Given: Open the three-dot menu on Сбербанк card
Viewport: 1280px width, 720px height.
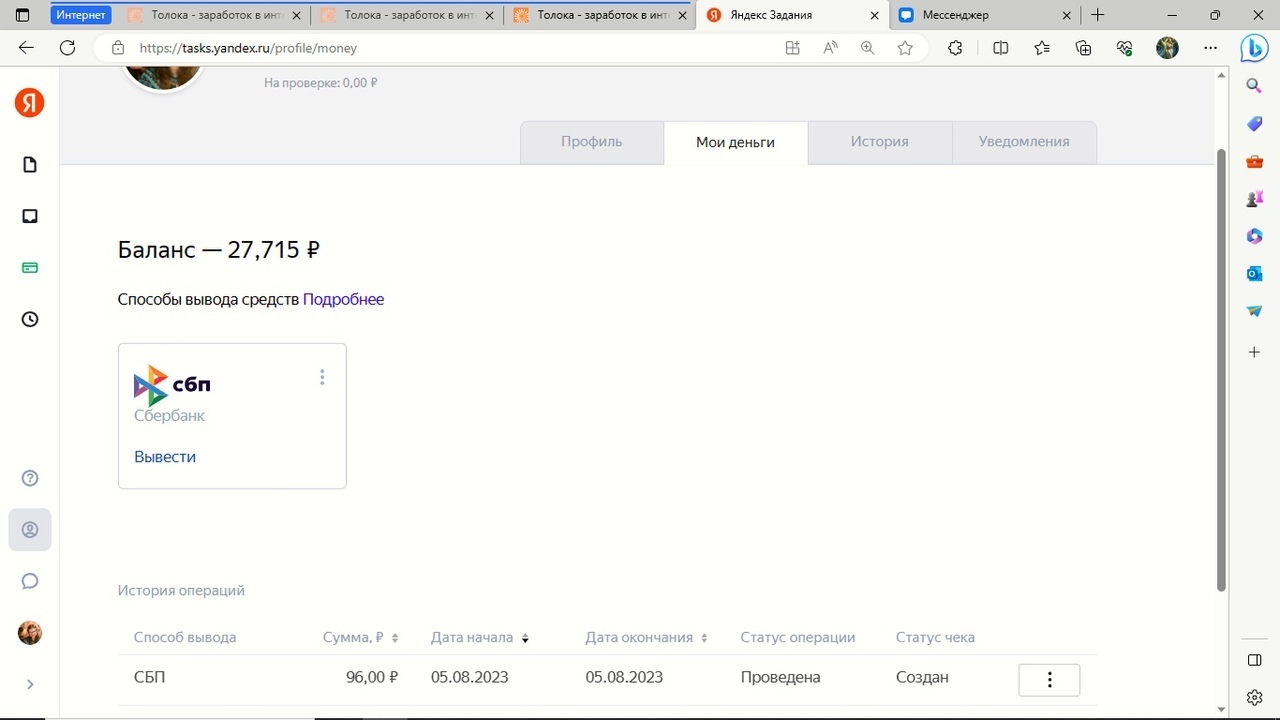Looking at the screenshot, I should coord(322,377).
